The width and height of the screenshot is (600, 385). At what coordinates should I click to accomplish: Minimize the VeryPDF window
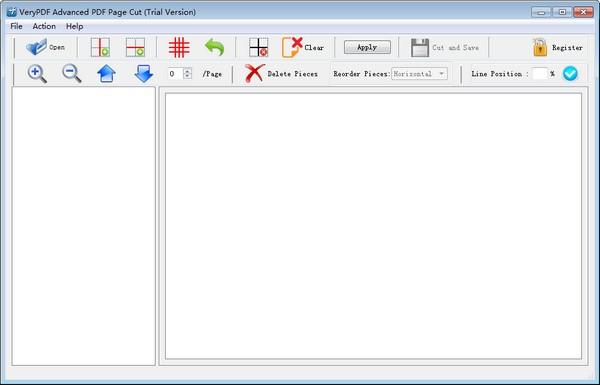541,12
